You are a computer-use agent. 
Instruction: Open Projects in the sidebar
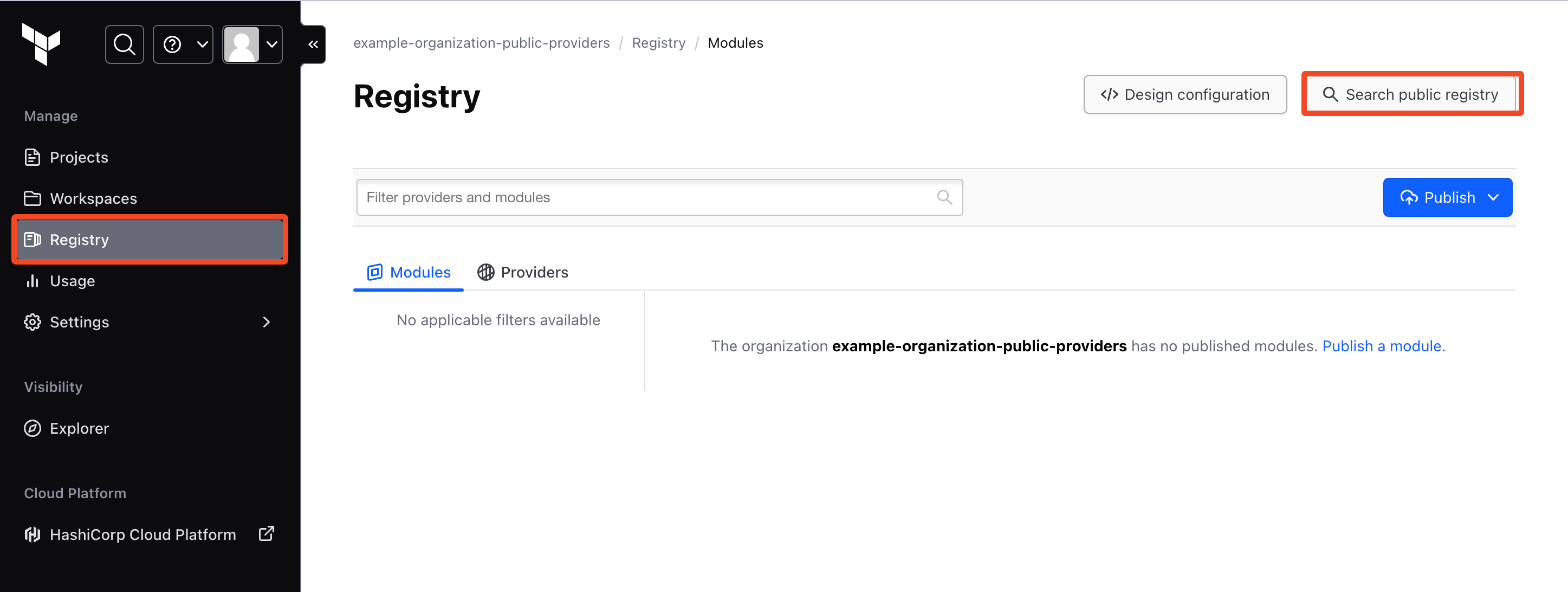(79, 157)
